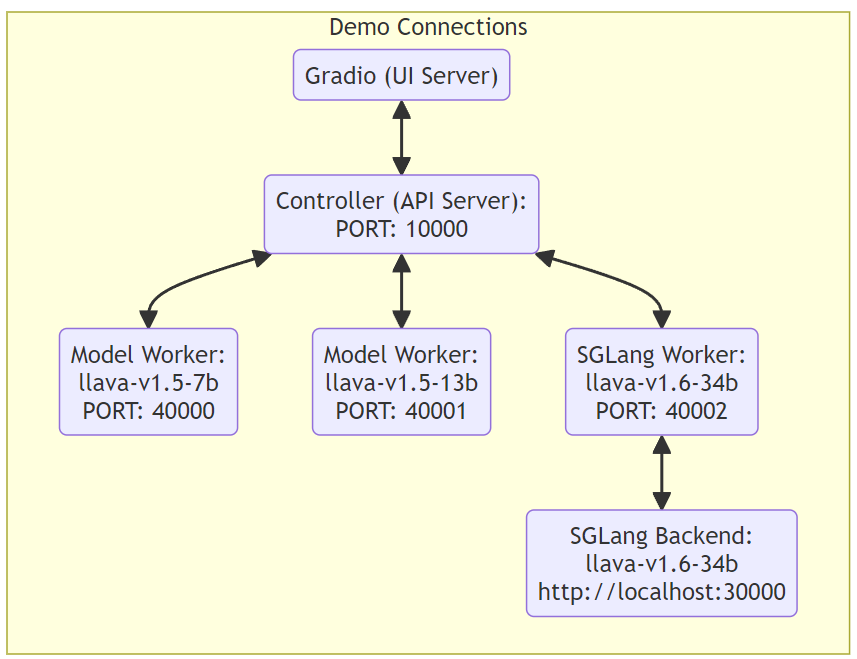857x659 pixels.
Task: Click the "Demo Connections" title text
Action: (x=428, y=27)
